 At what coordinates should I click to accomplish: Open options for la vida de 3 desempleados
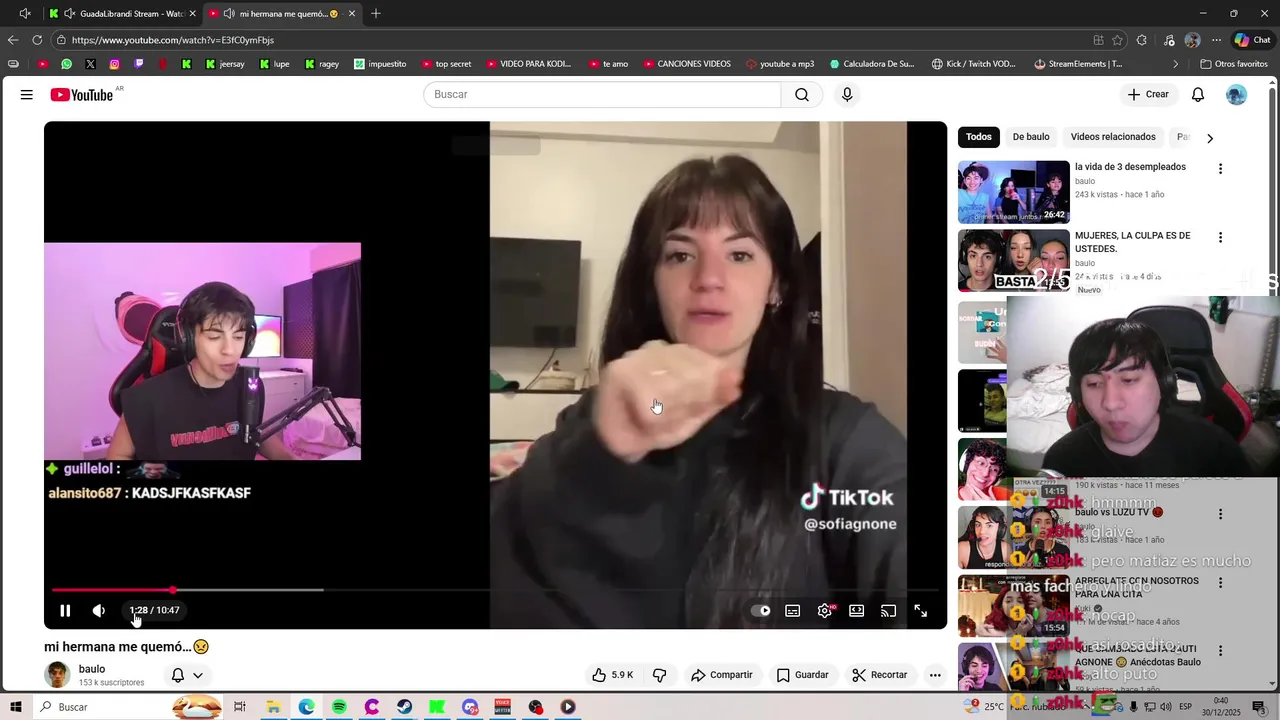tap(1220, 169)
